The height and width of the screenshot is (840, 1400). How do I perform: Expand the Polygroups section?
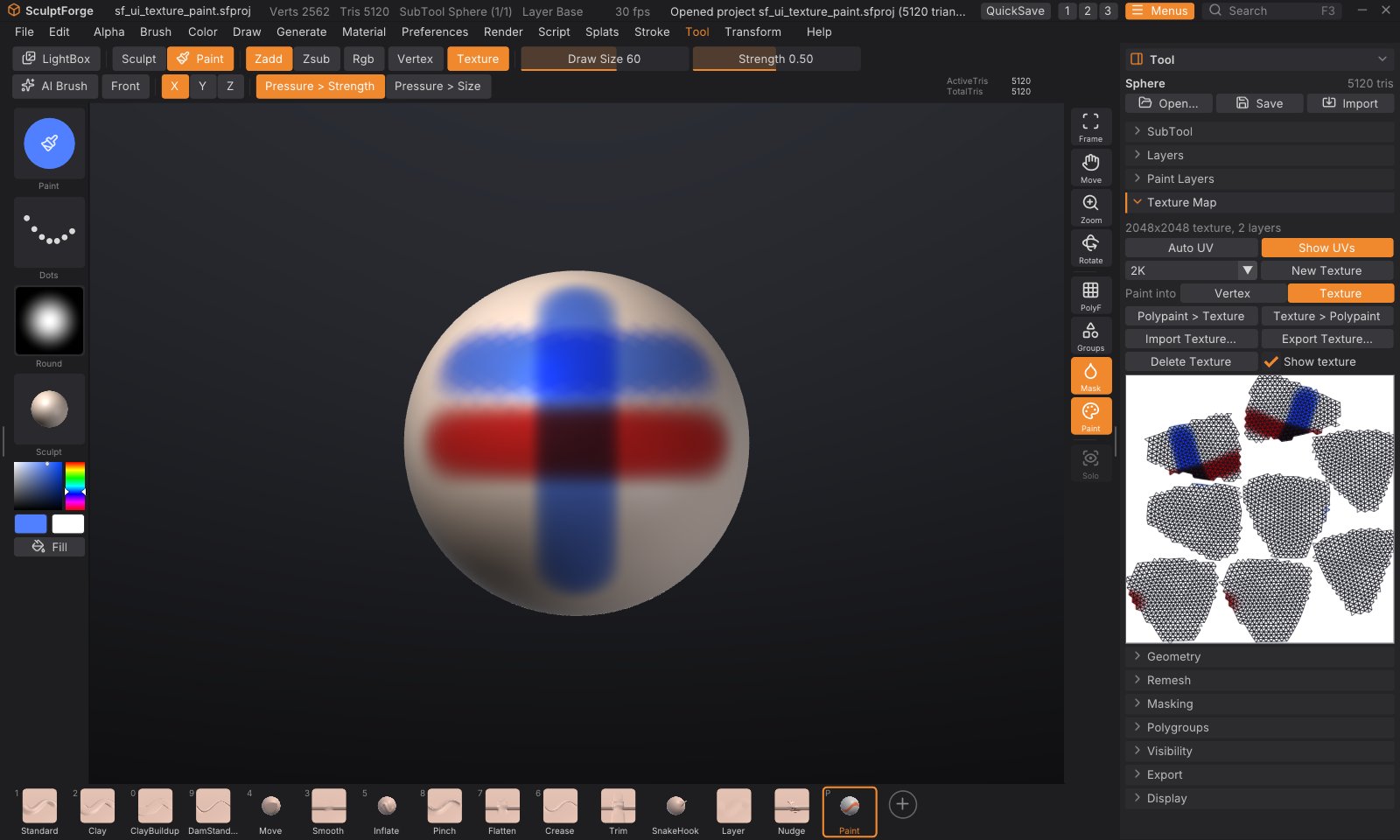[x=1259, y=727]
